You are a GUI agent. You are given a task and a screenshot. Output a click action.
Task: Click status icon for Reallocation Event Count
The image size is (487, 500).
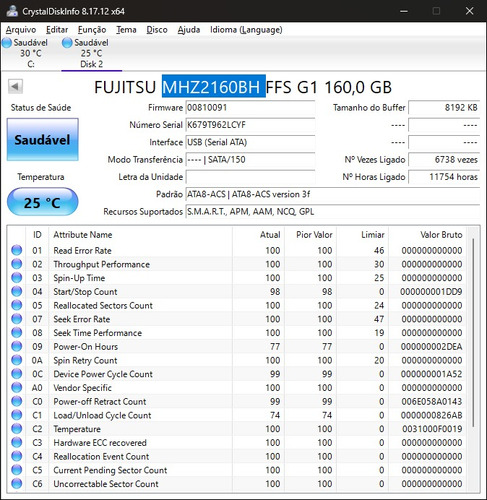[17, 456]
